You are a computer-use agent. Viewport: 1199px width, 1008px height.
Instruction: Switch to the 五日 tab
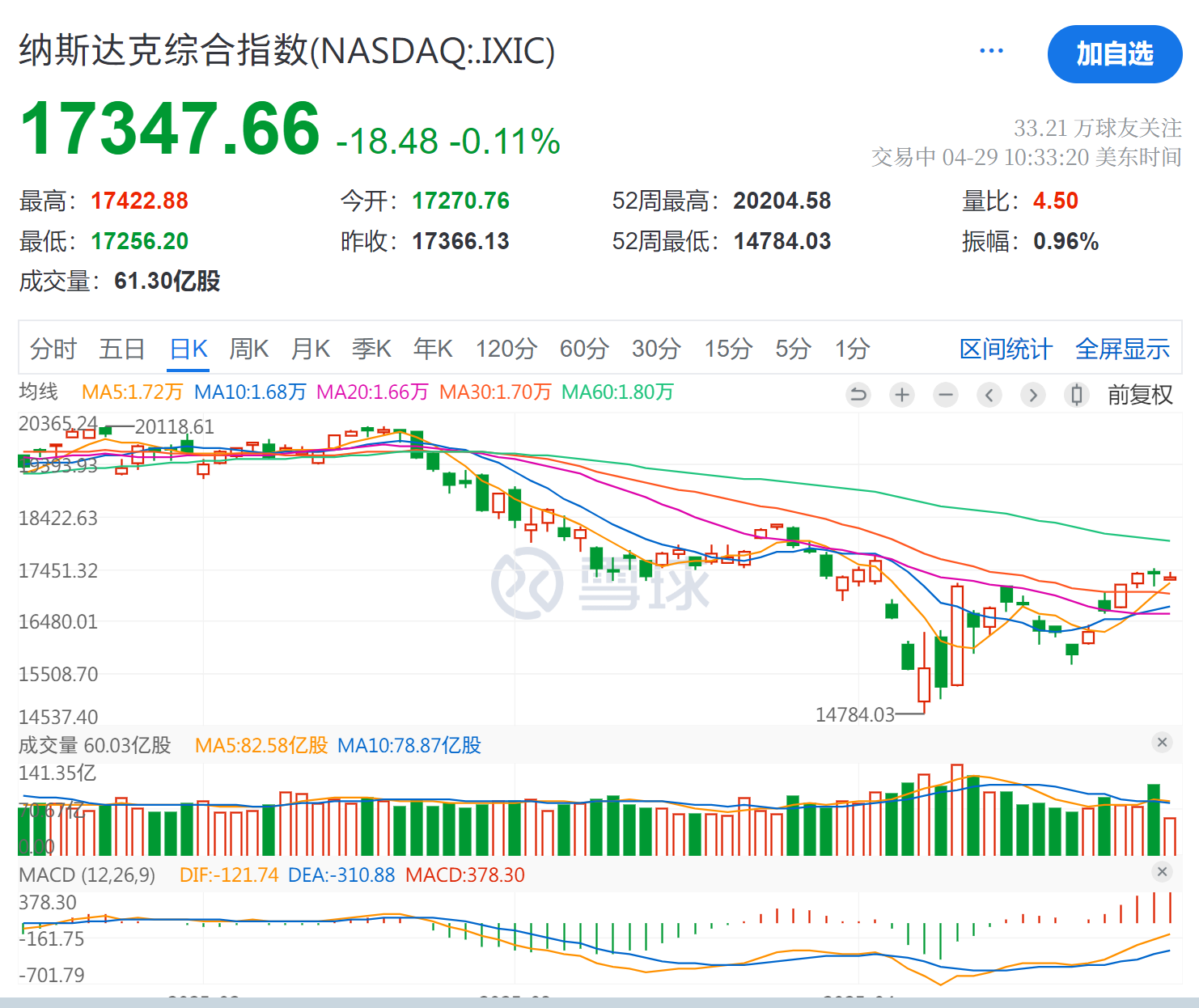tap(121, 349)
